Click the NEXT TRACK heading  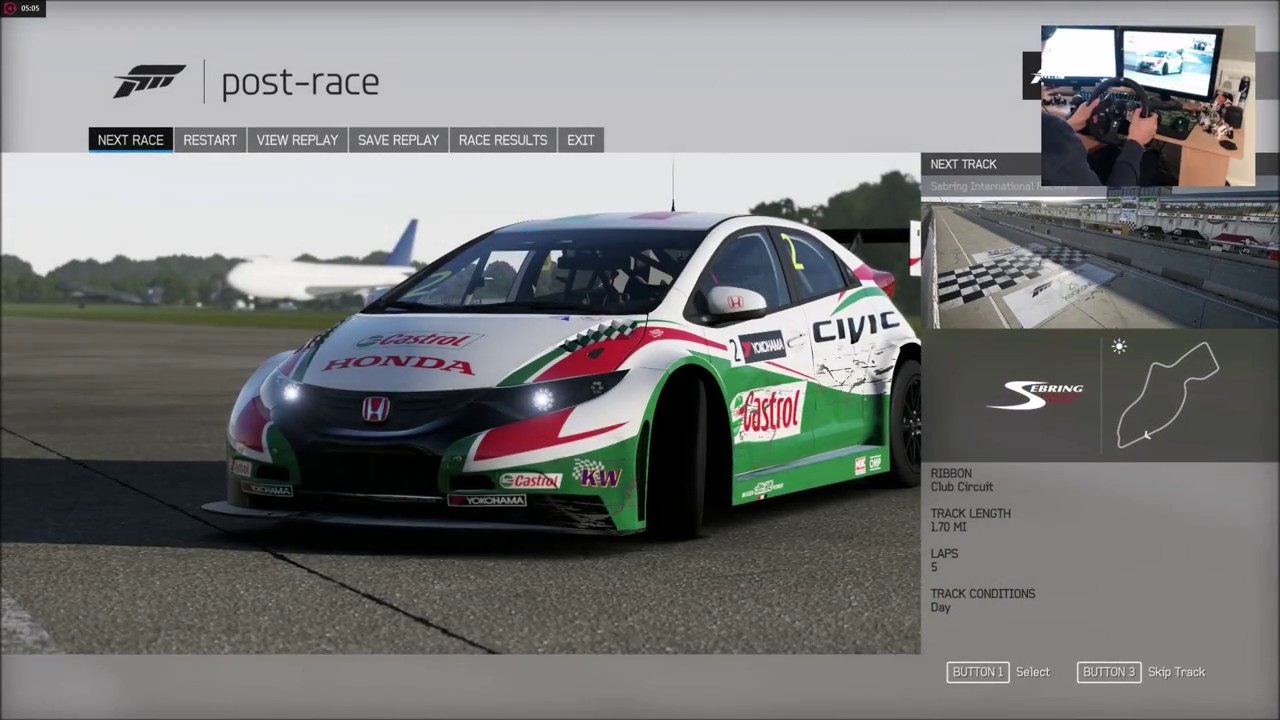963,164
